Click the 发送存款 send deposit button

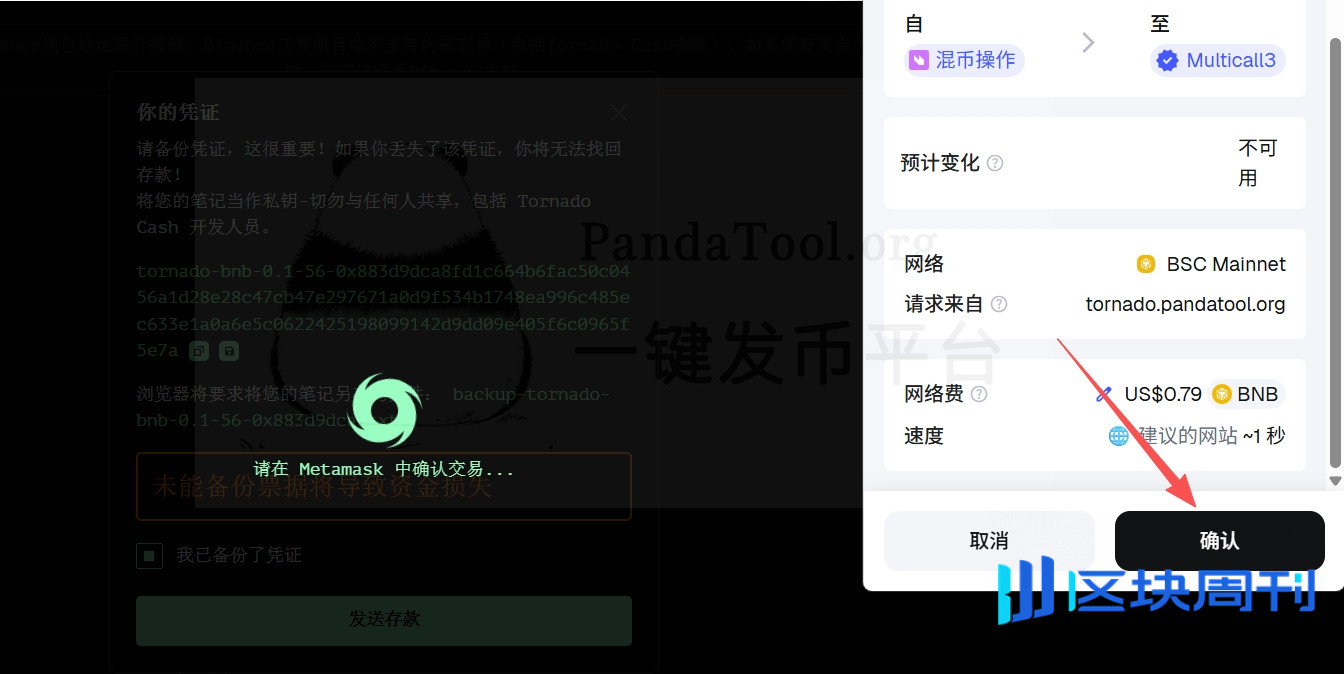pyautogui.click(x=384, y=620)
